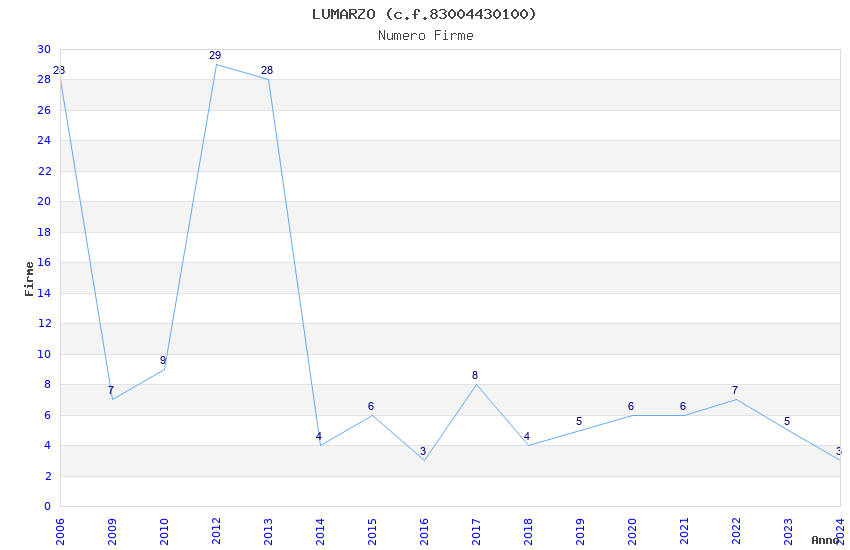Select x-axis year label "2020"
This screenshot has width=850, height=550.
pyautogui.click(x=632, y=531)
